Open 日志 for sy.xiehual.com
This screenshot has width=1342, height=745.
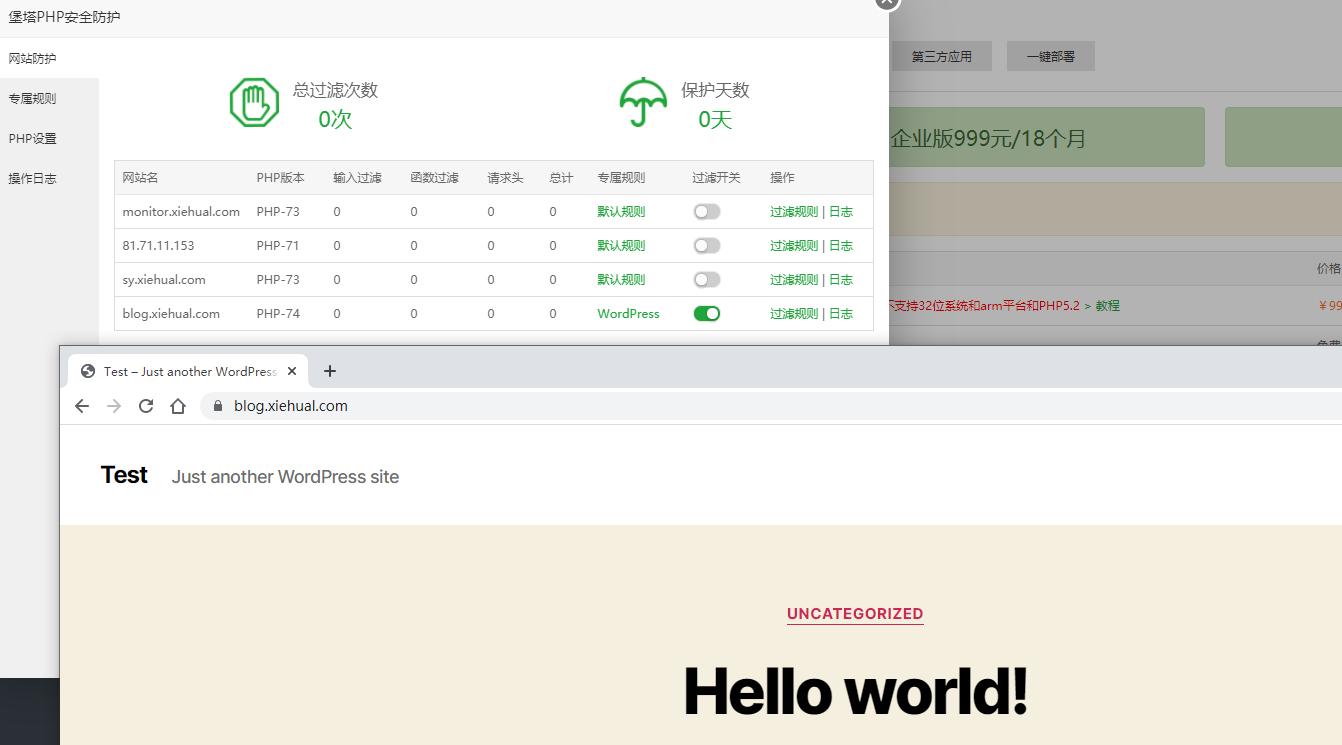841,280
